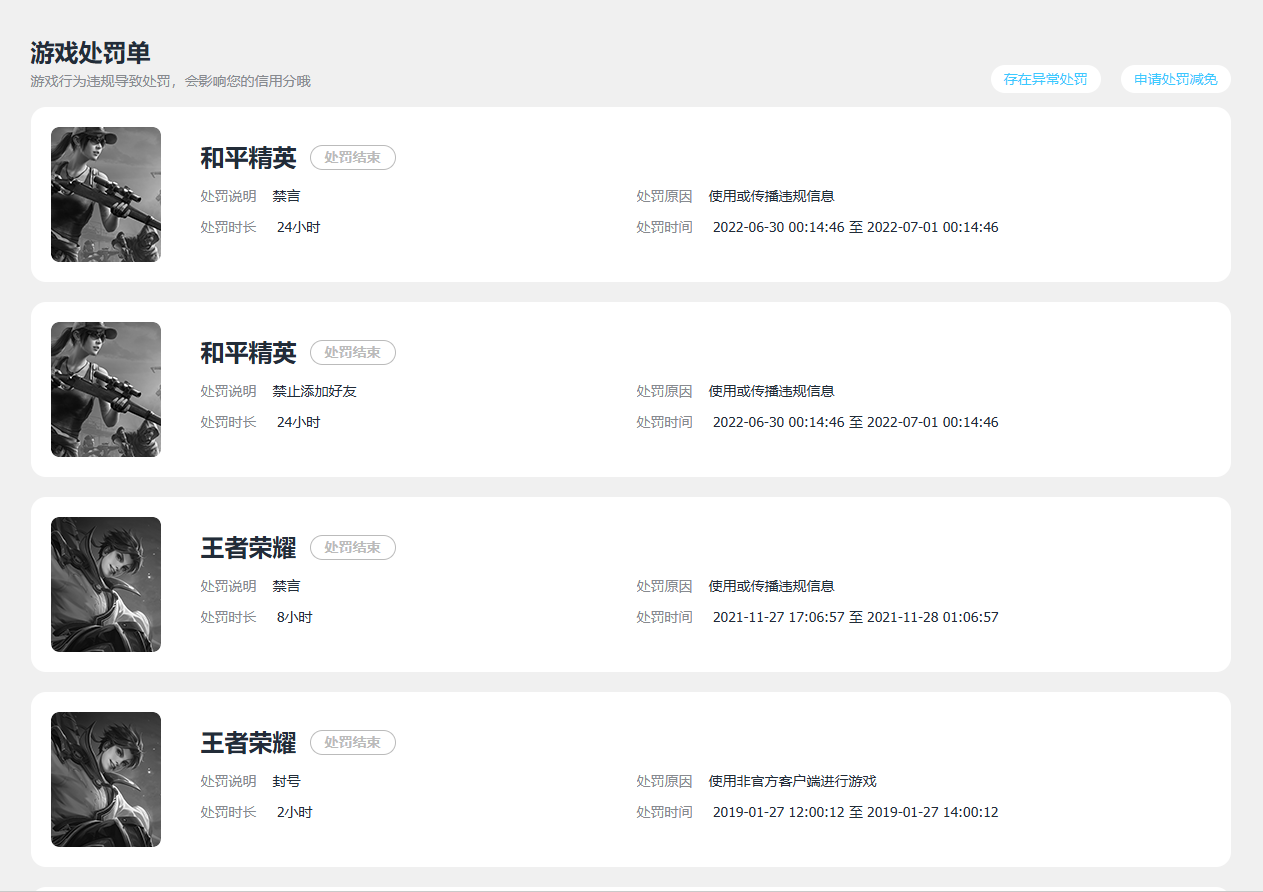Select 禁言 value in the 和平精英 card
Viewport: 1263px width, 892px height.
click(287, 196)
